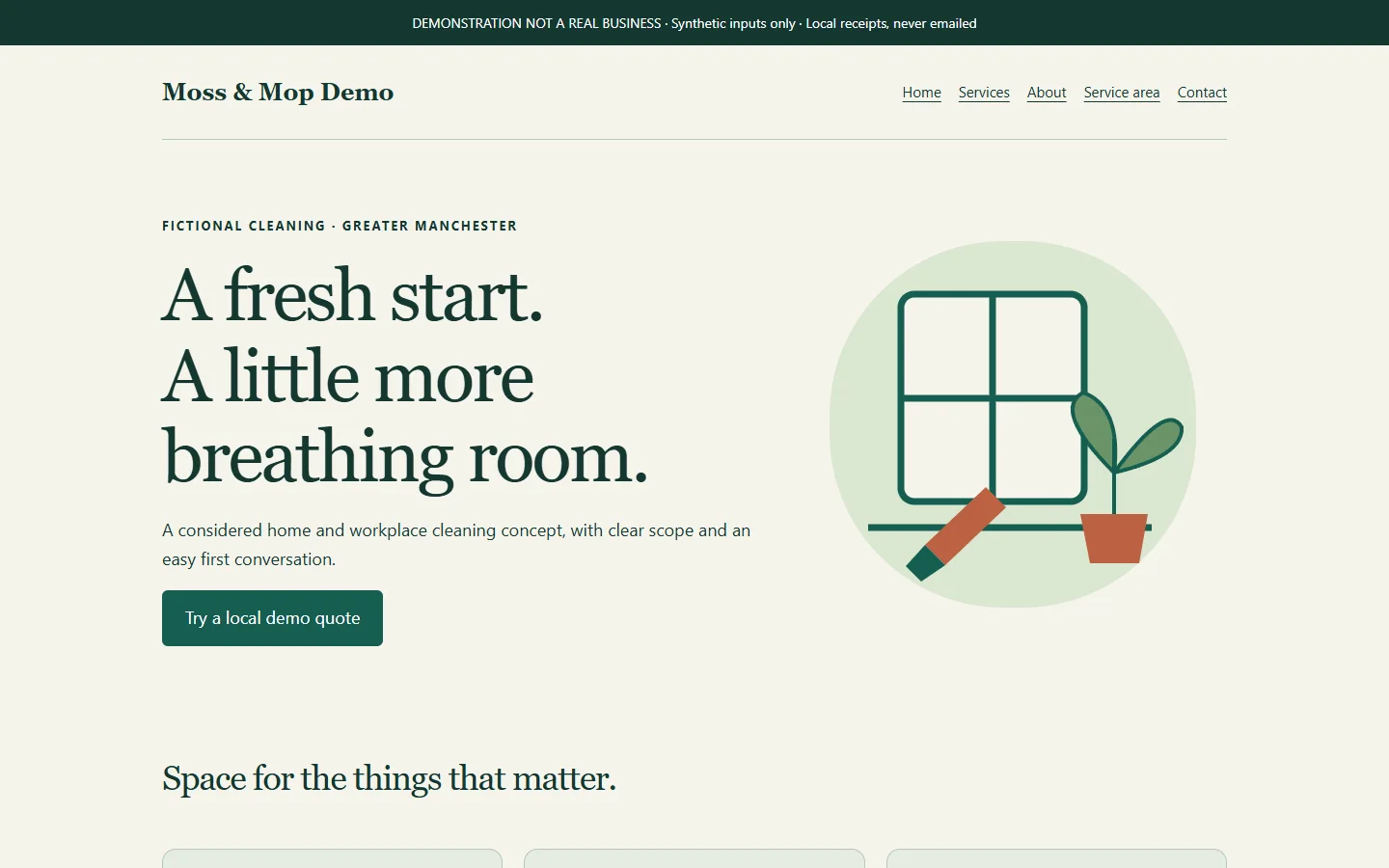Click the 'A fresh start' headline

[x=405, y=376]
